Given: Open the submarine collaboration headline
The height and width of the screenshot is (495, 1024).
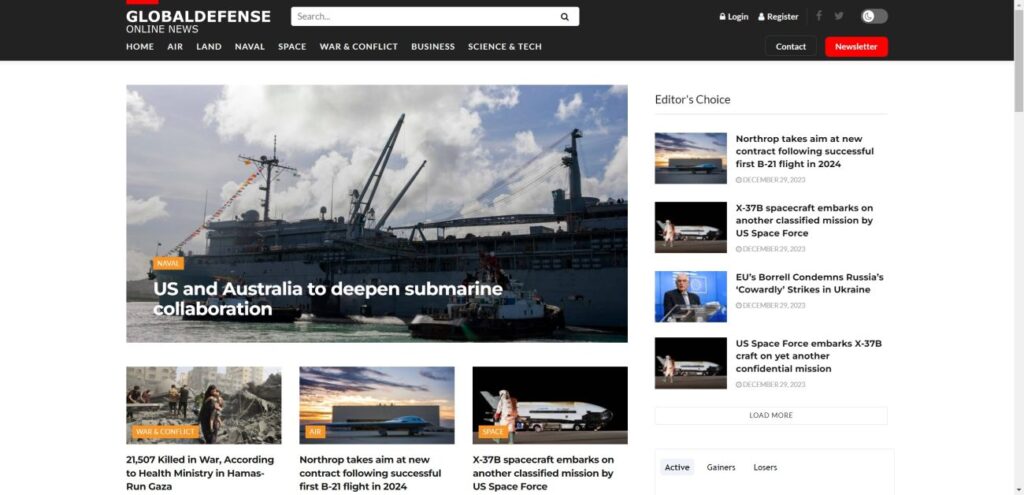Looking at the screenshot, I should click(x=327, y=299).
